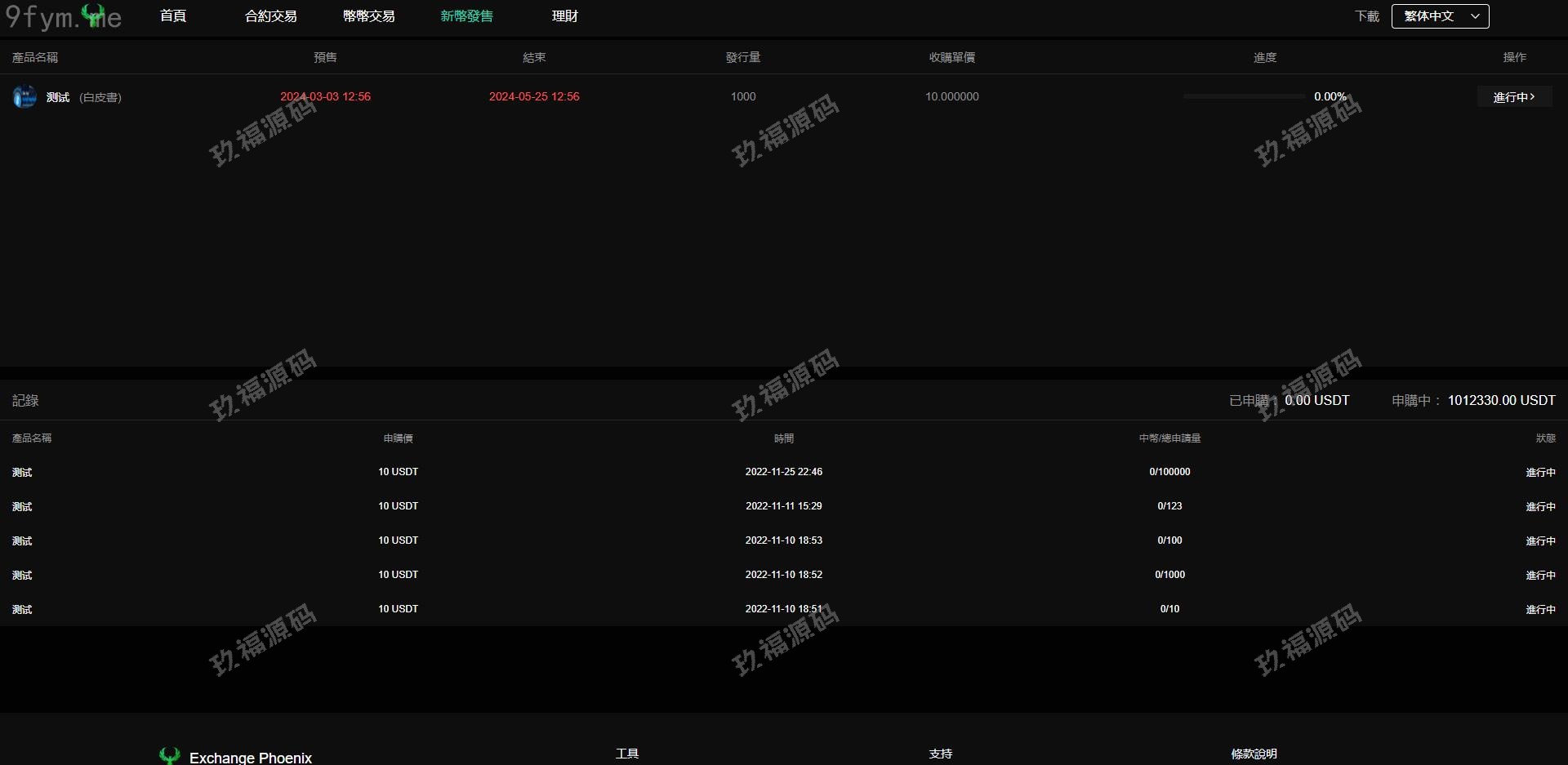The width and height of the screenshot is (1568, 765).
Task: Click the 工具 footer heading
Action: click(x=627, y=754)
